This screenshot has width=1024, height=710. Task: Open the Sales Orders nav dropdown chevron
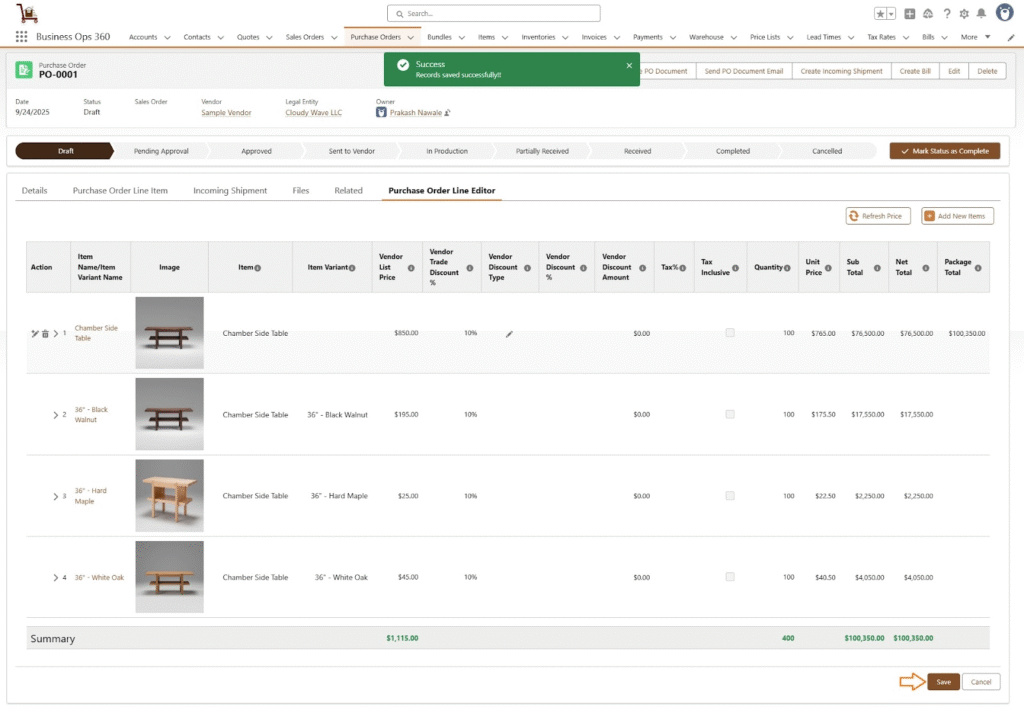point(334,38)
